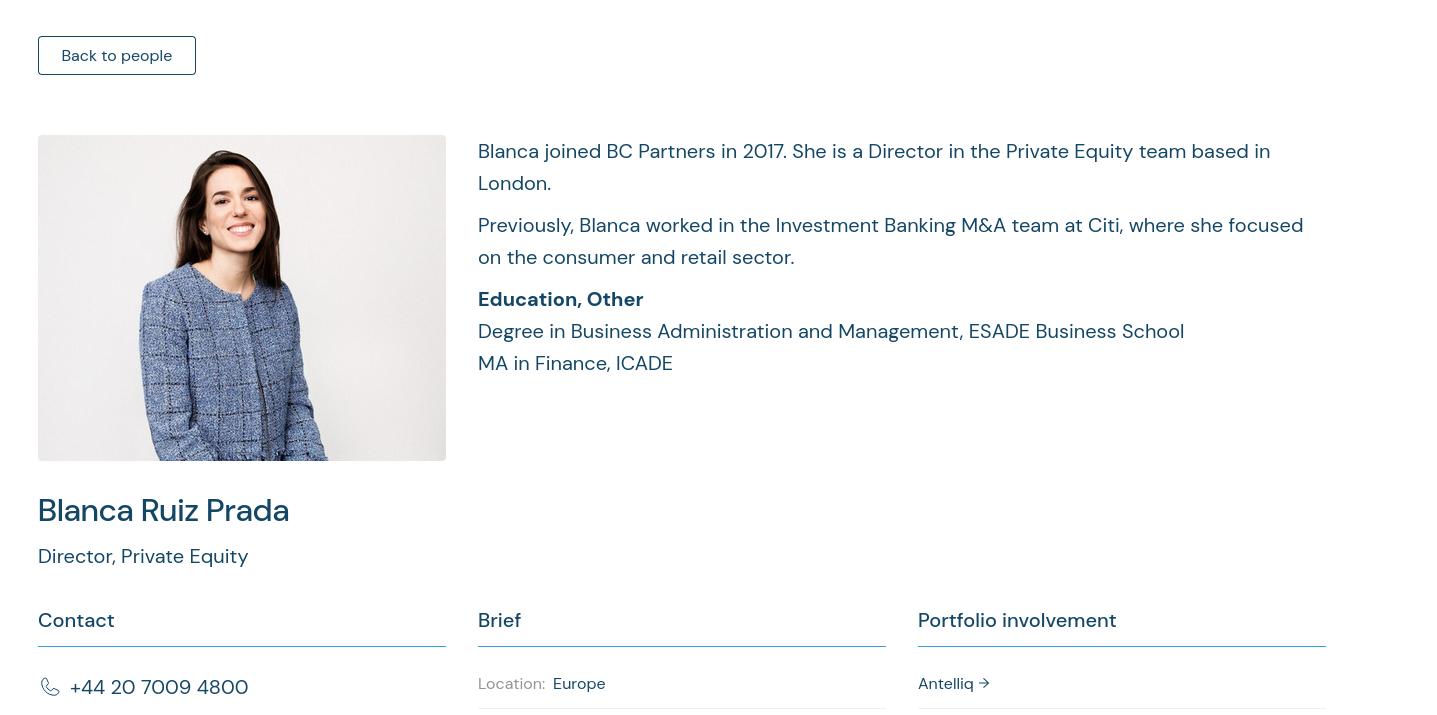Click the 'consumer and retail sector' line

[636, 258]
